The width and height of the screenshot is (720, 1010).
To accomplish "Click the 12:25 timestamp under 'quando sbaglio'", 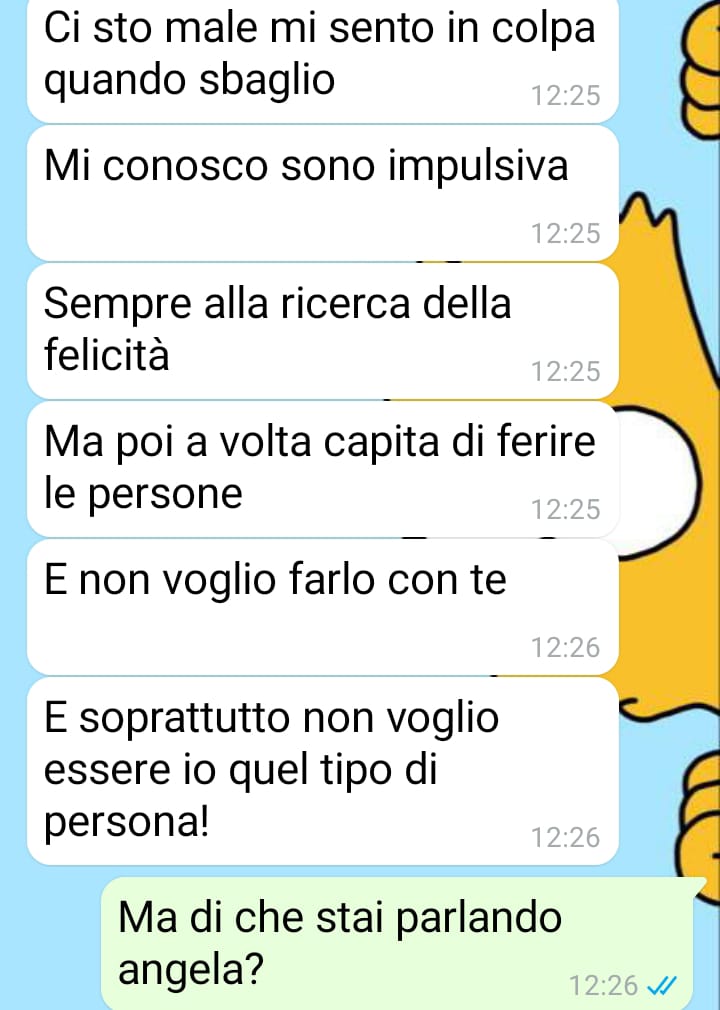I will pyautogui.click(x=565, y=95).
